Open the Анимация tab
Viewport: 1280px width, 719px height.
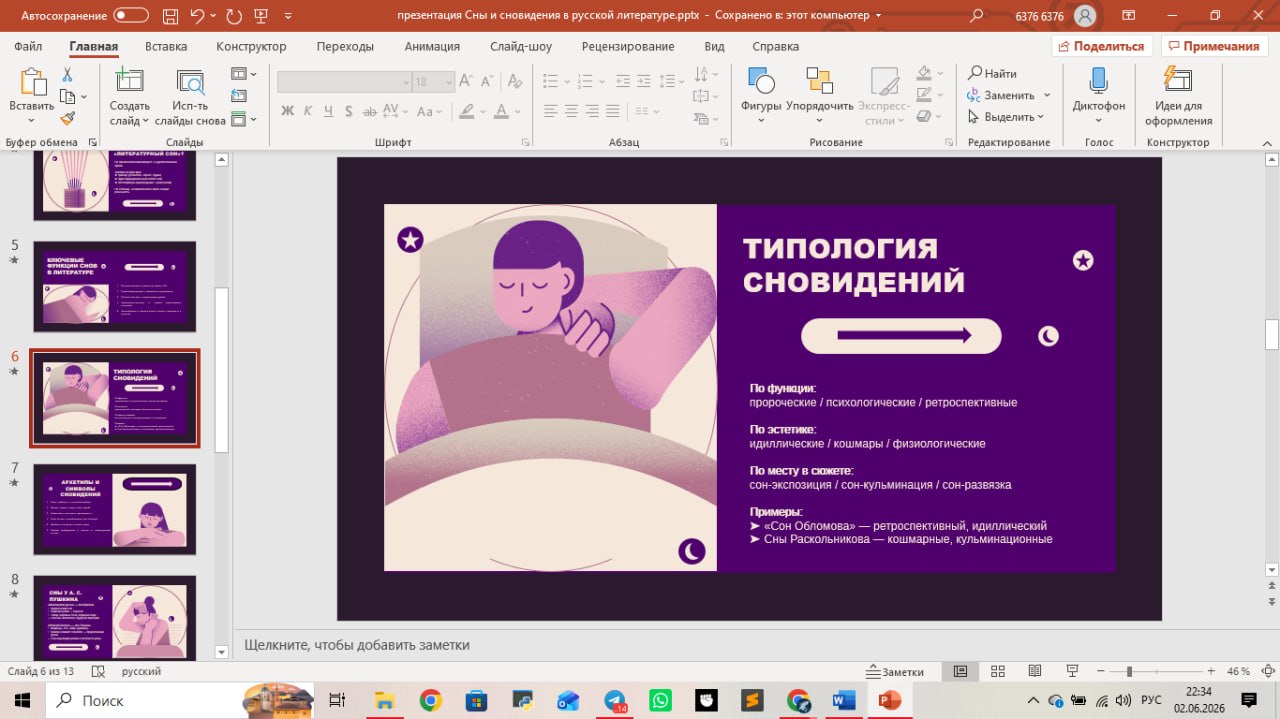pyautogui.click(x=432, y=46)
